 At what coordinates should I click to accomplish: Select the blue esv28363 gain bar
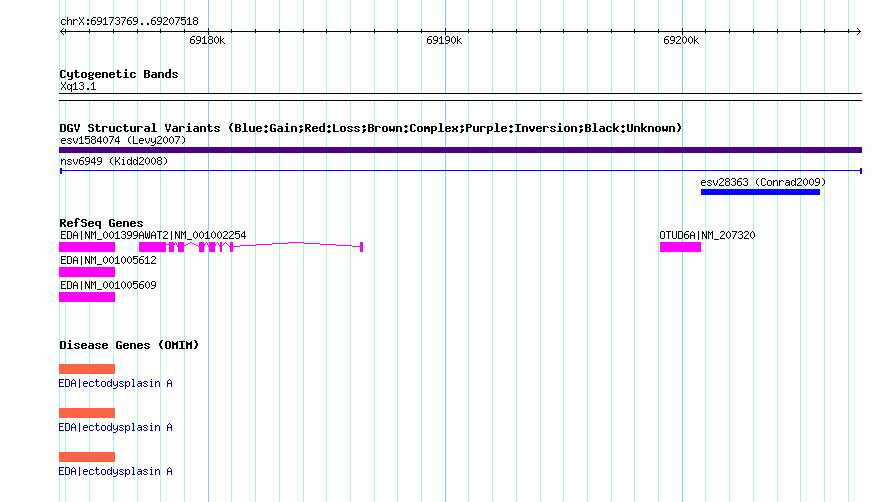point(761,192)
